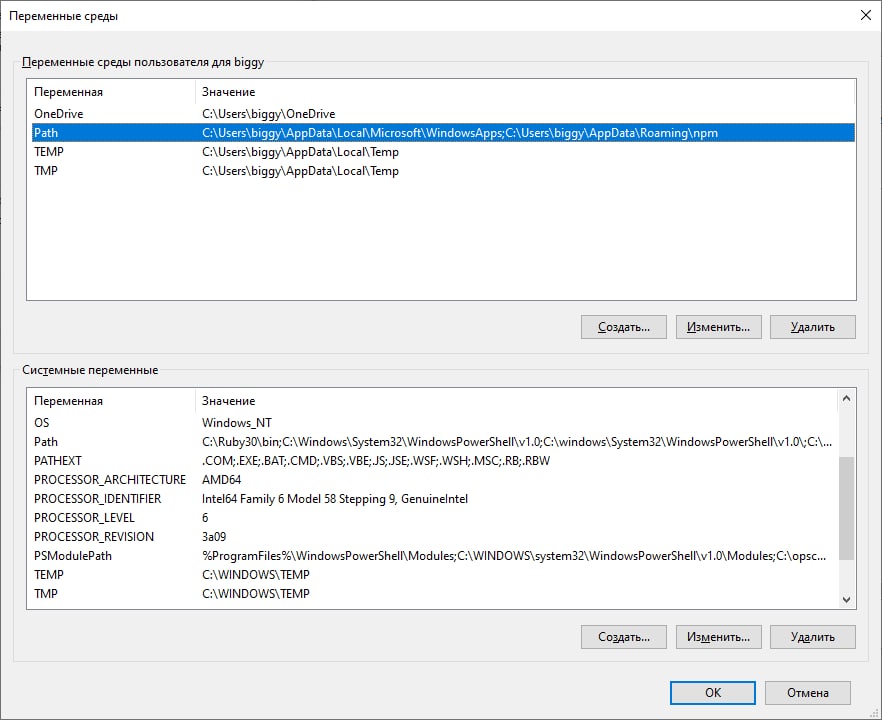Image resolution: width=882 pixels, height=720 pixels.
Task: Click Изменить in user variables section
Action: coord(718,327)
